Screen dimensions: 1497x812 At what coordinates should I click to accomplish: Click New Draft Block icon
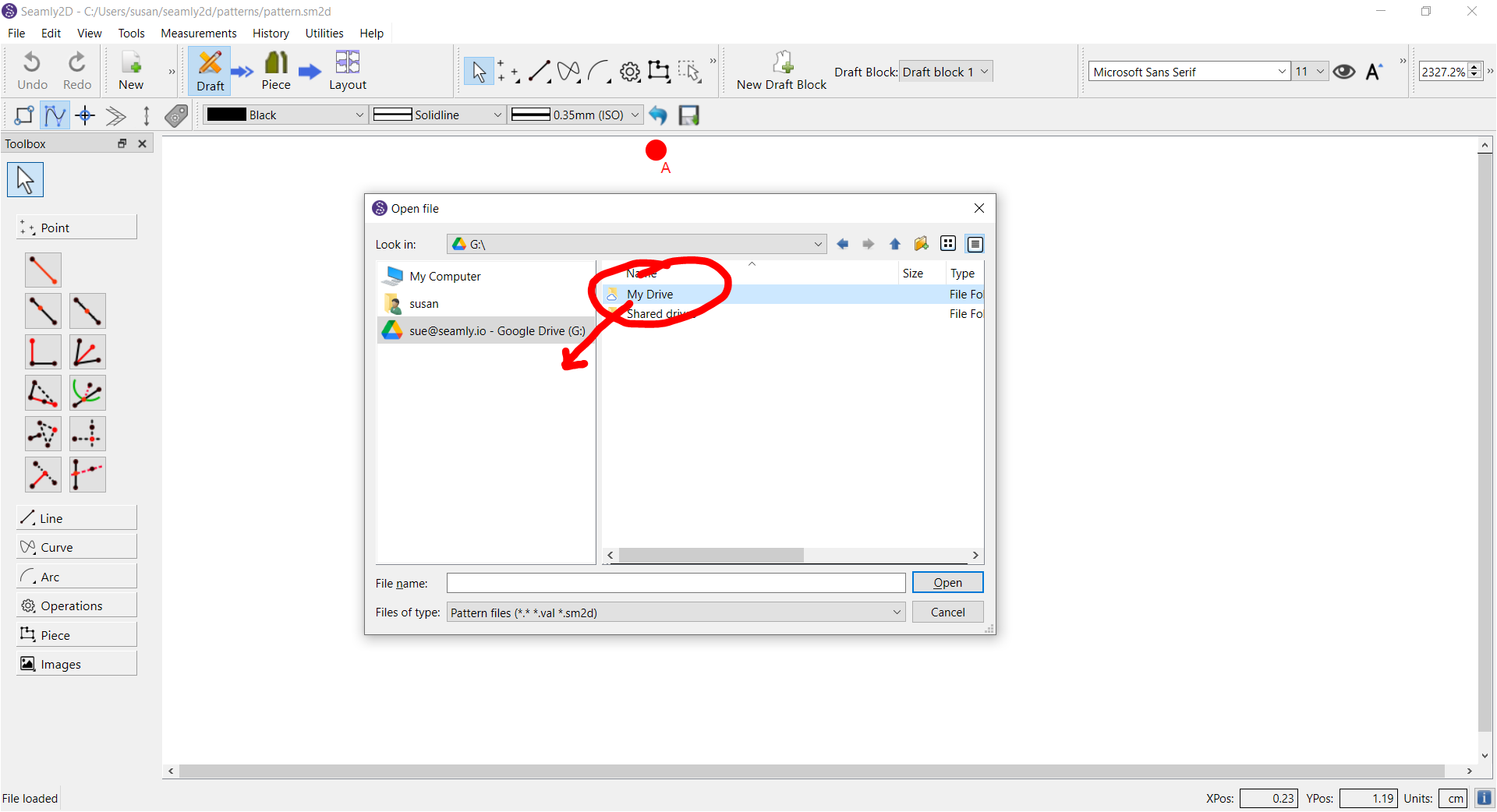[782, 63]
